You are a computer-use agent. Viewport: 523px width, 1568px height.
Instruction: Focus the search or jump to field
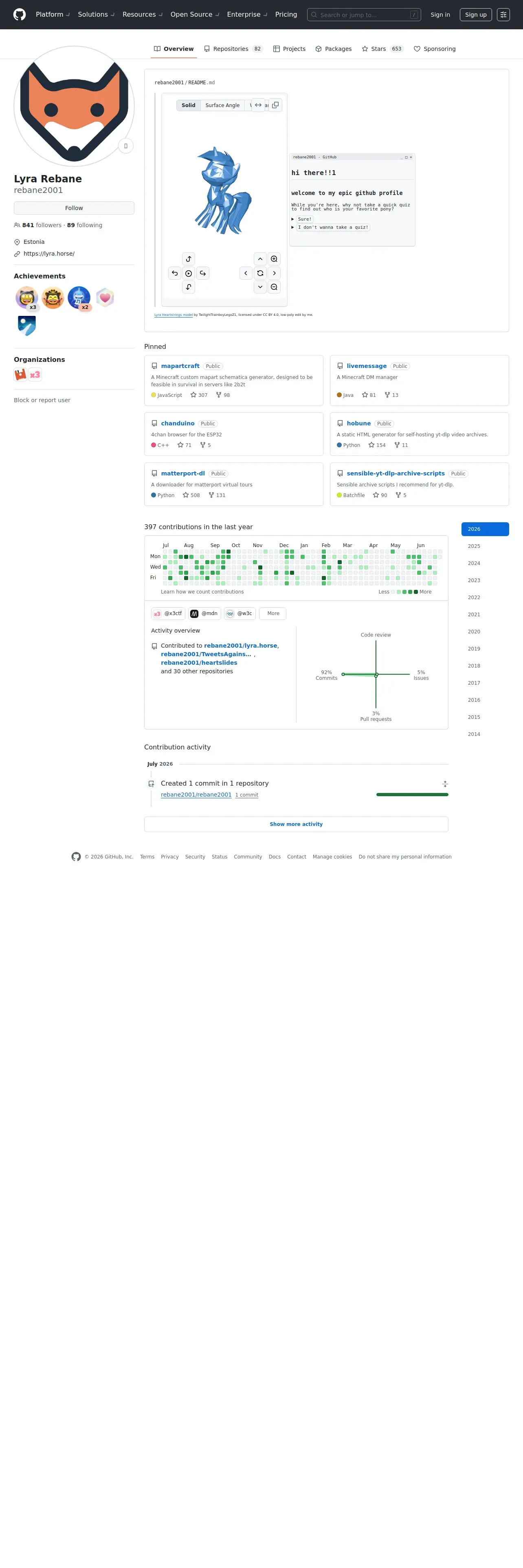pyautogui.click(x=364, y=15)
